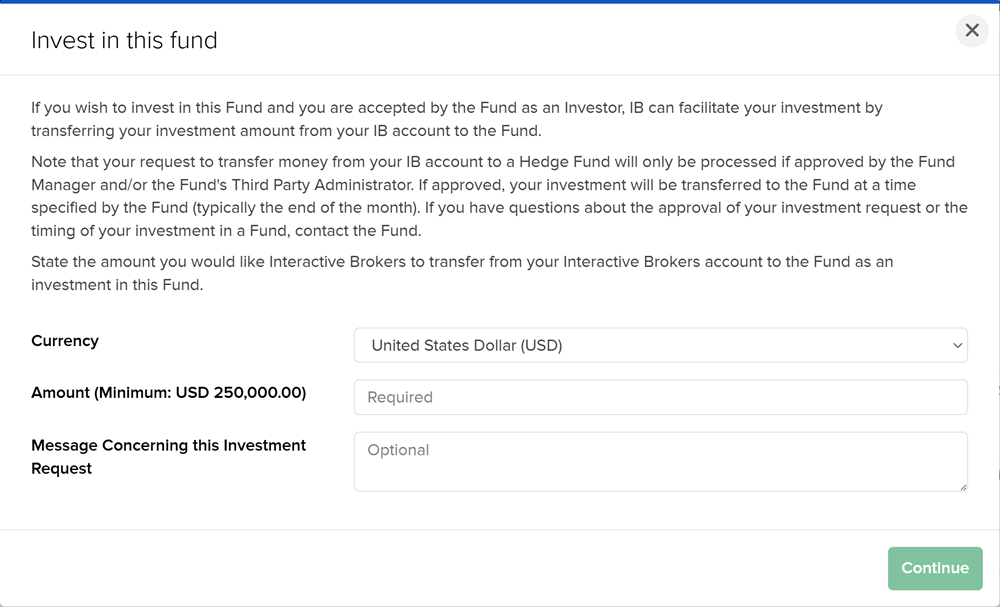Click the Message Concerning this Investment Request label
Screen dimensions: 1000x607
click(168, 457)
